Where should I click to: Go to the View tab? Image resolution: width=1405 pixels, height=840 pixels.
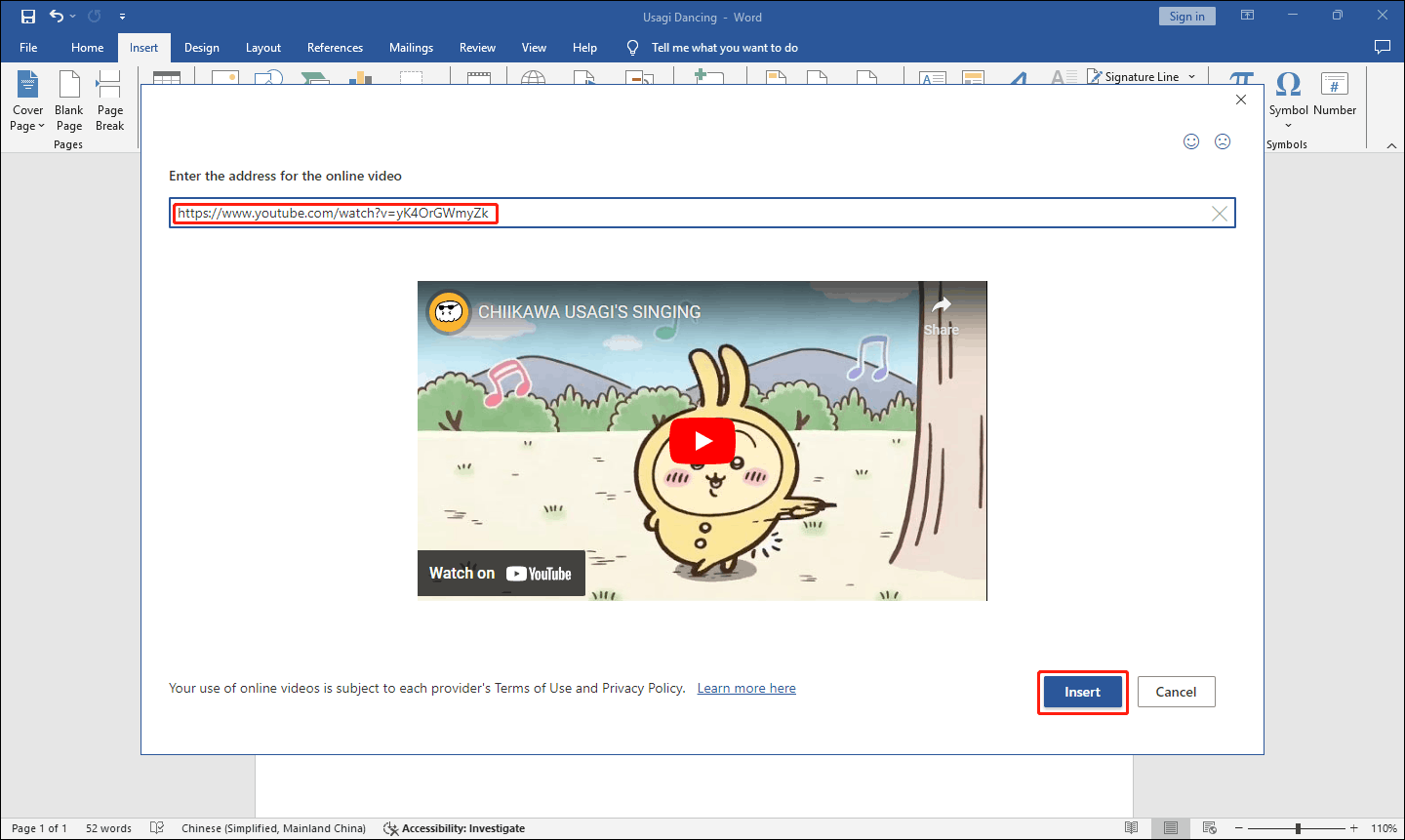(534, 48)
